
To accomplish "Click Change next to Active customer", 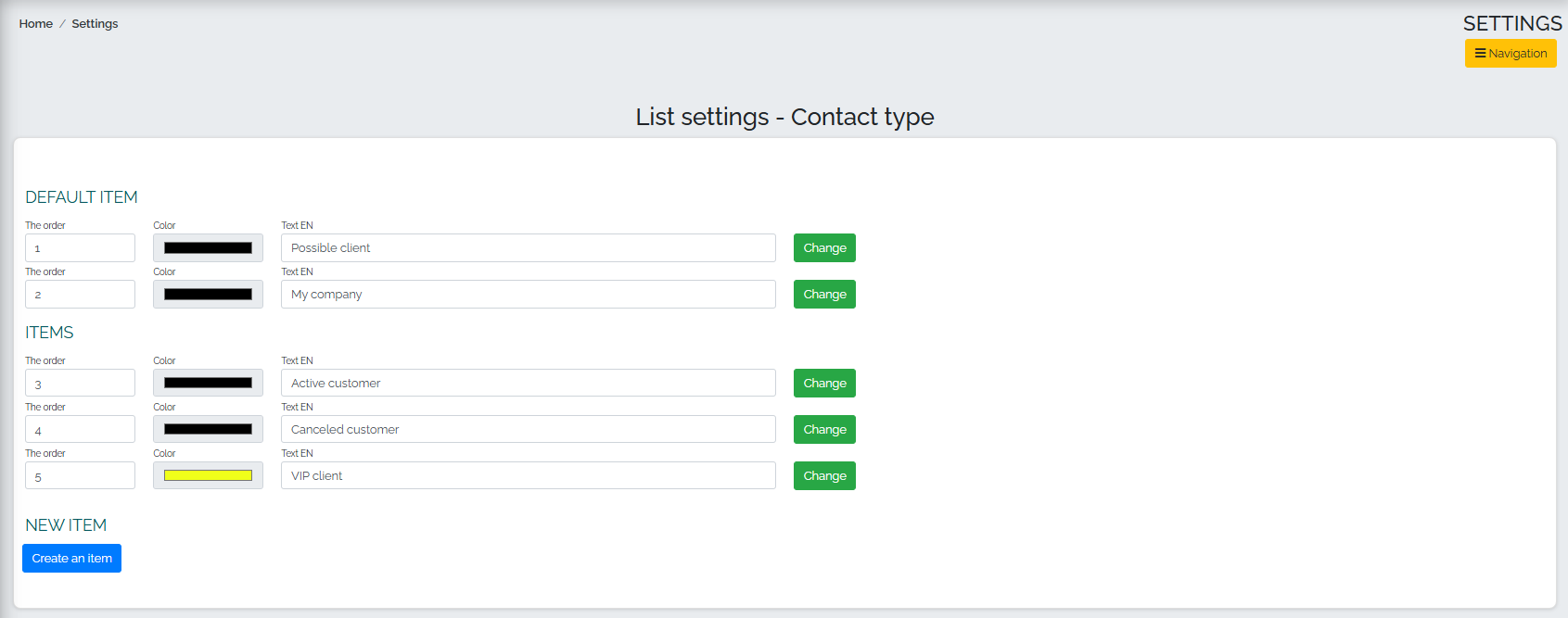I will [824, 384].
